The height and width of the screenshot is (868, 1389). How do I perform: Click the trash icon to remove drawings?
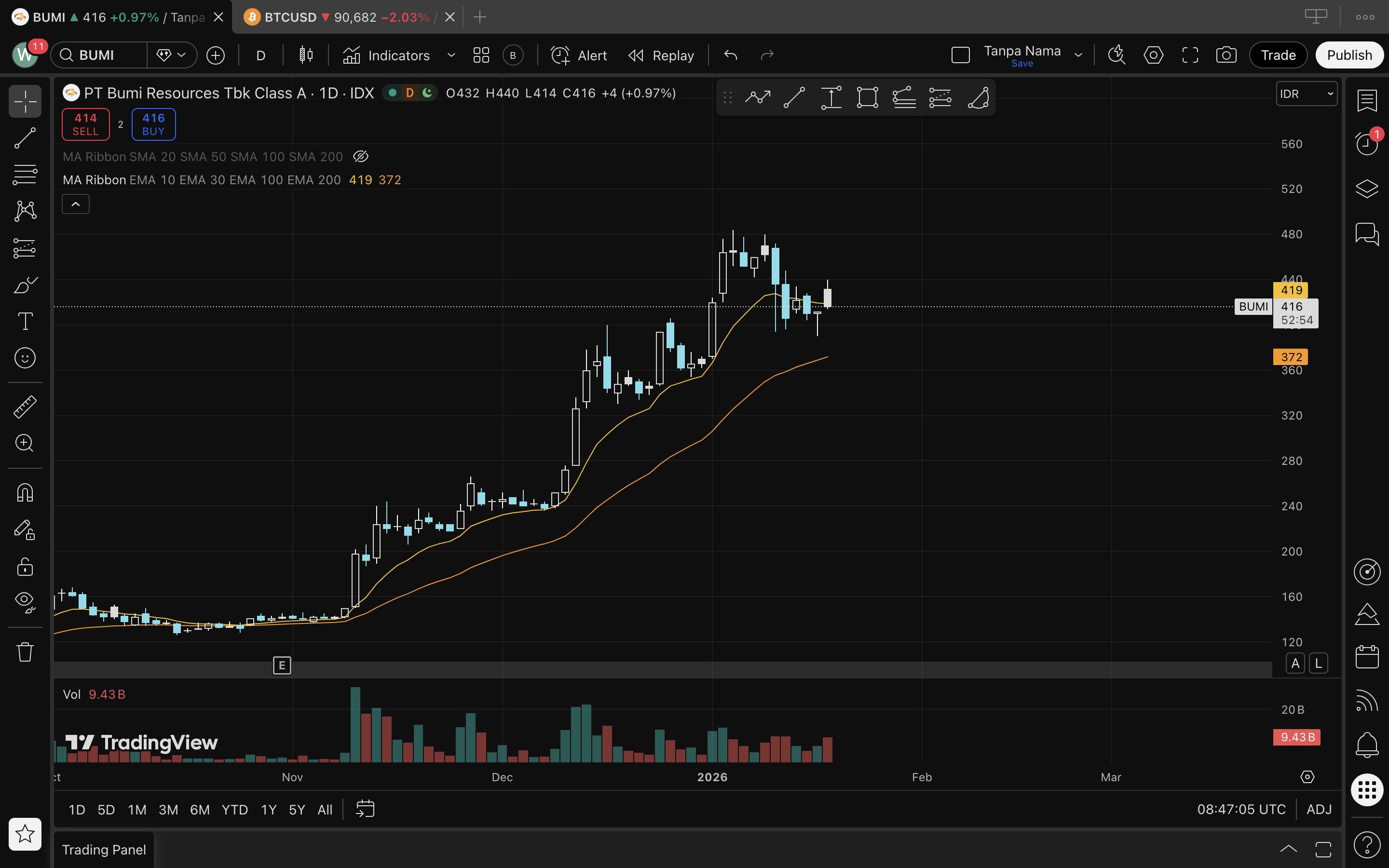[25, 652]
